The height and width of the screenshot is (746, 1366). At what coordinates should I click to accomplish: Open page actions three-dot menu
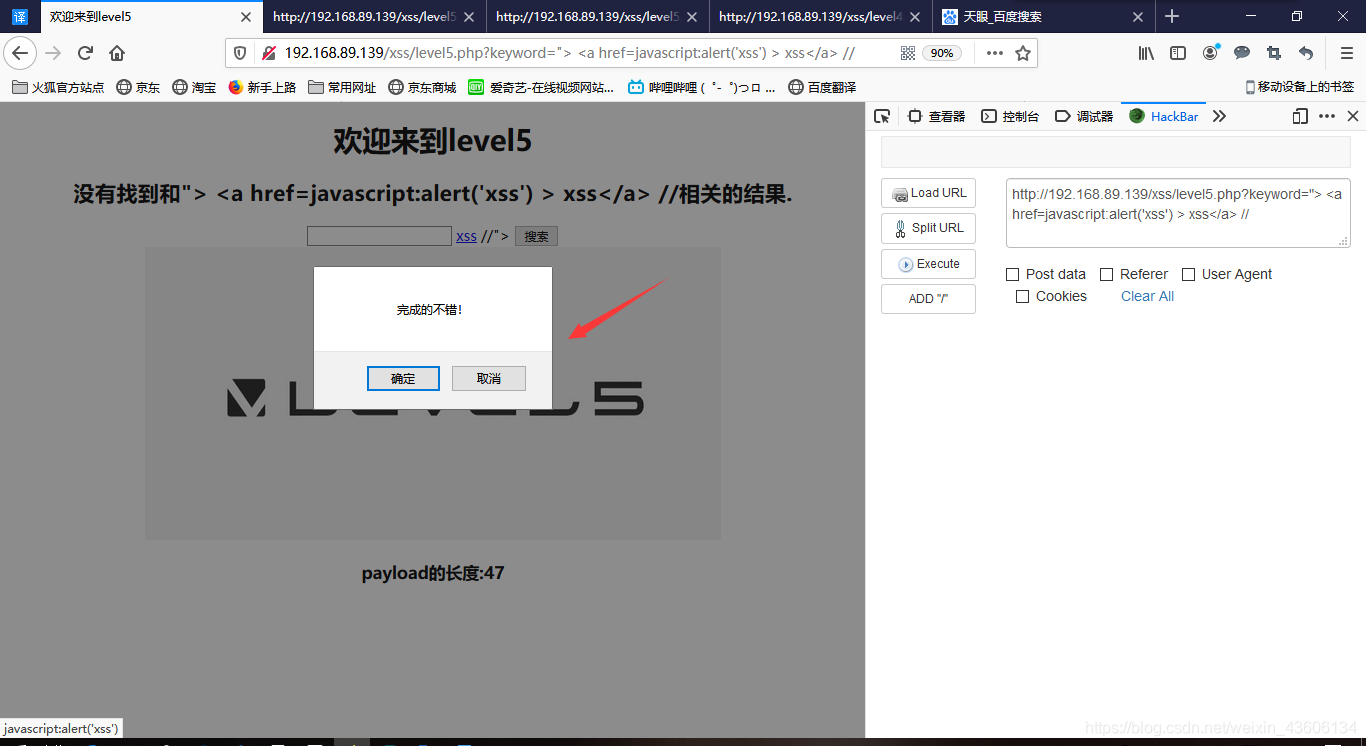coord(994,53)
